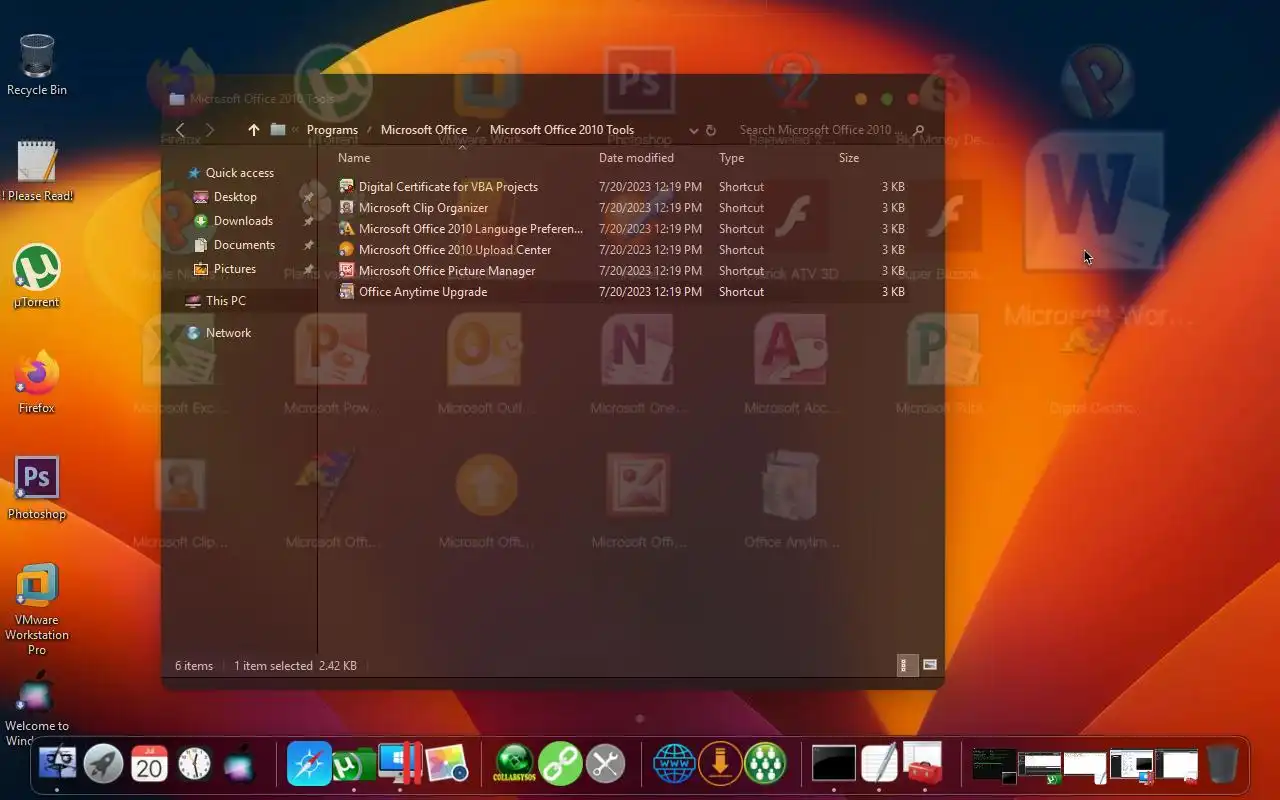Image resolution: width=1280 pixels, height=800 pixels.
Task: Click '6 items' in the status bar
Action: coord(194,666)
